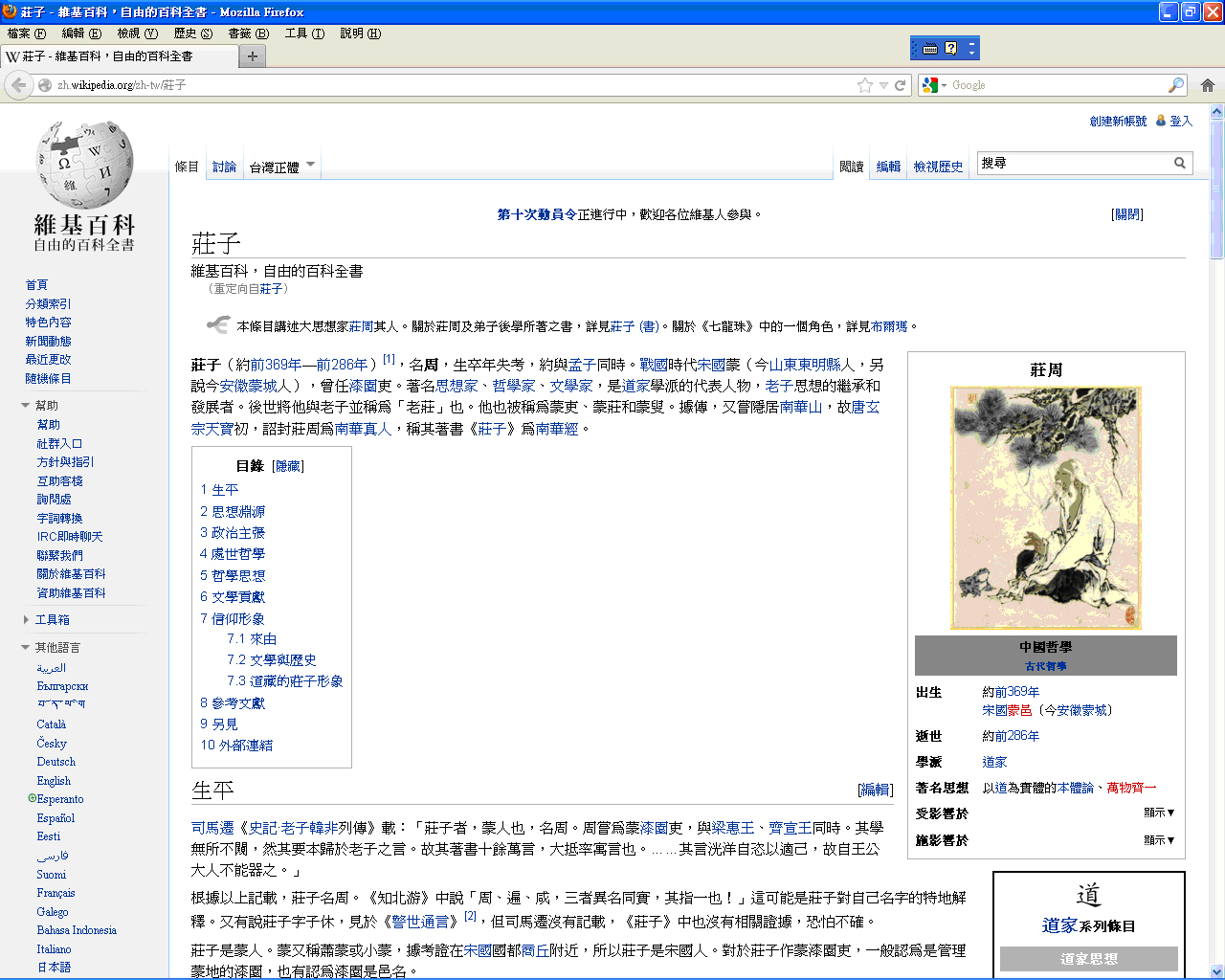Image resolution: width=1225 pixels, height=980 pixels.
Task: Click the bookmark star icon in the address bar
Action: coord(865,85)
